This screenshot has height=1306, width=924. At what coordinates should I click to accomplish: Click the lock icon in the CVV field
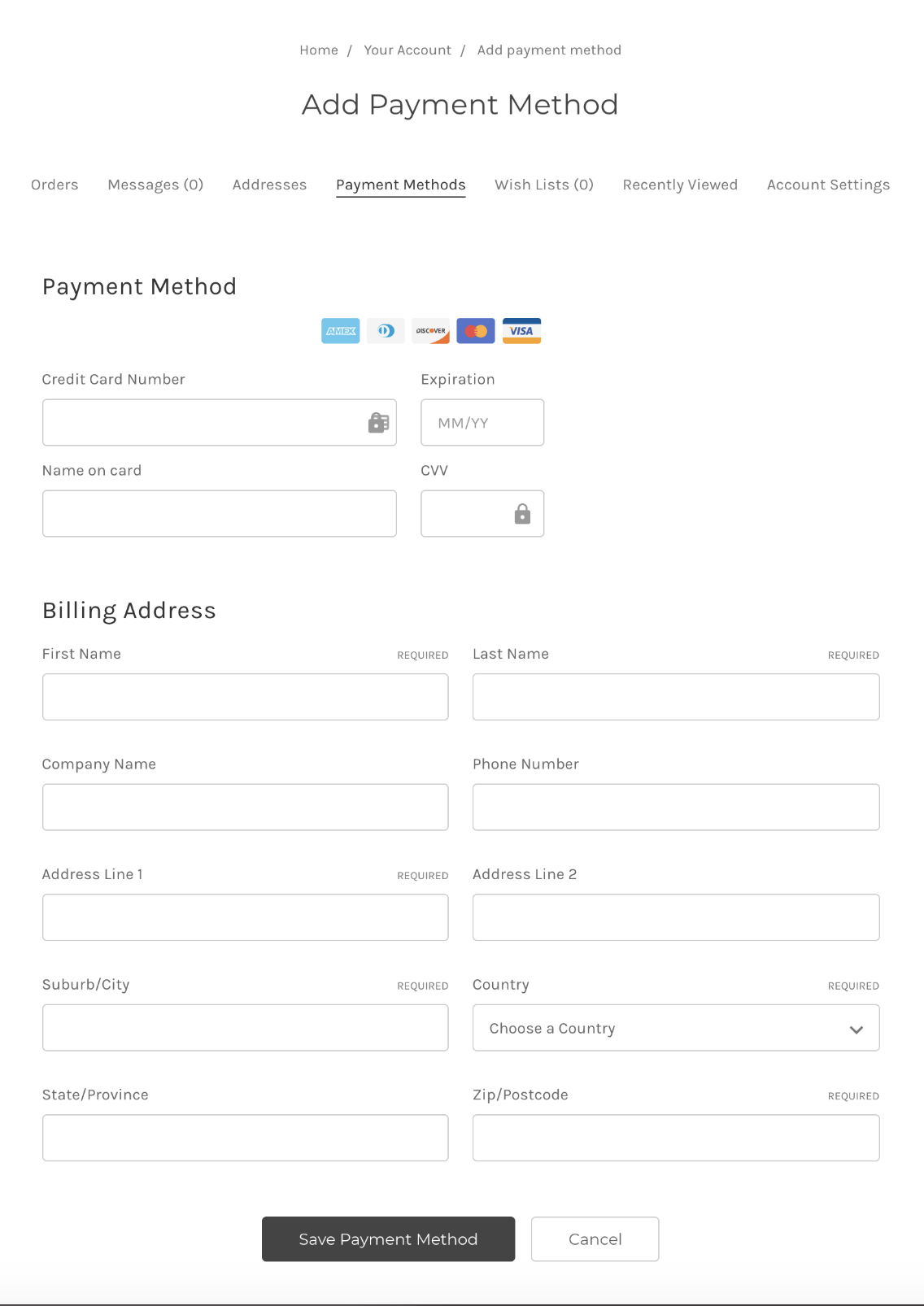pyautogui.click(x=522, y=513)
